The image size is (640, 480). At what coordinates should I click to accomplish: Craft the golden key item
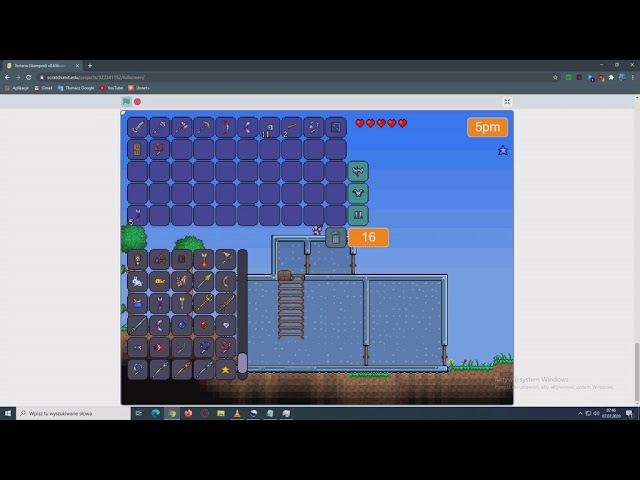(160, 281)
